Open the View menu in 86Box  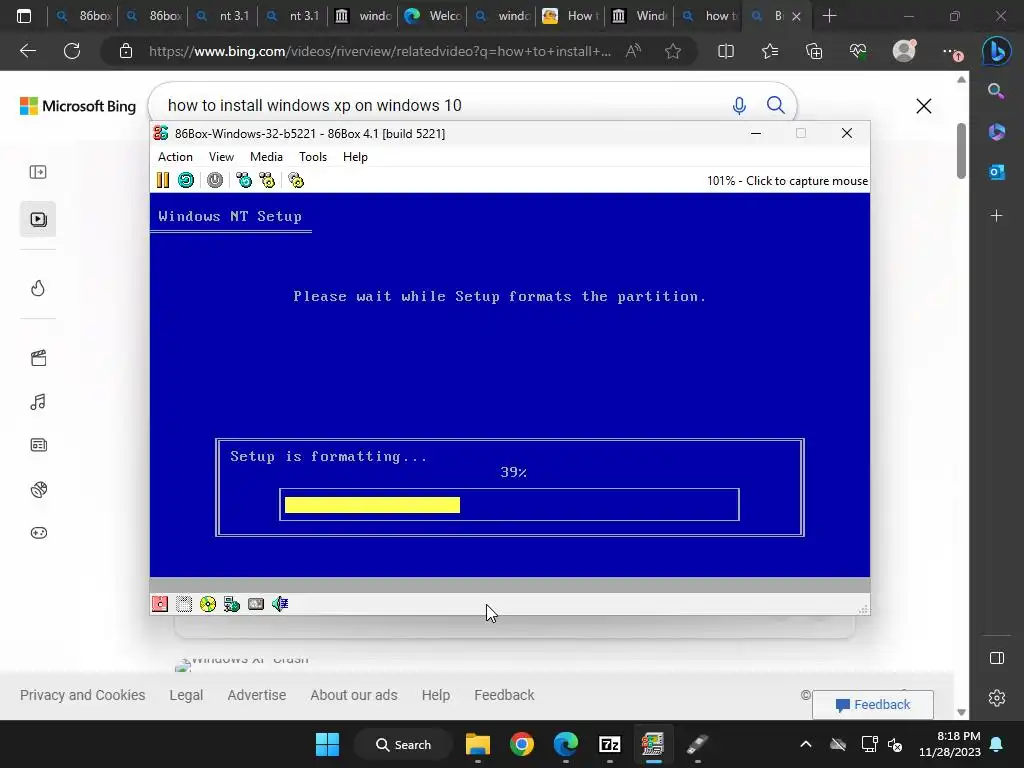221,157
